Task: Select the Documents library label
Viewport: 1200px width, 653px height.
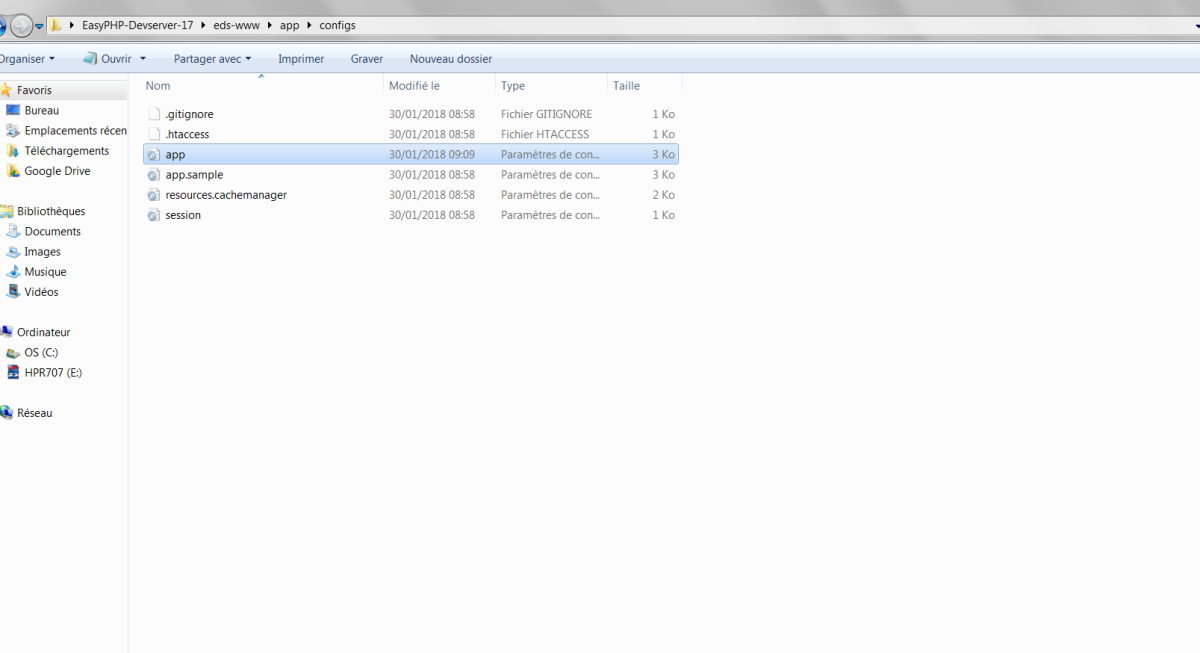Action: click(53, 231)
